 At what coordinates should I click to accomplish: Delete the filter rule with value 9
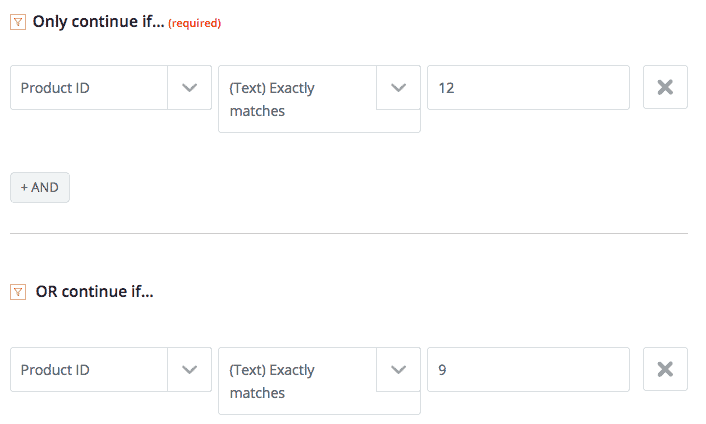pos(664,370)
